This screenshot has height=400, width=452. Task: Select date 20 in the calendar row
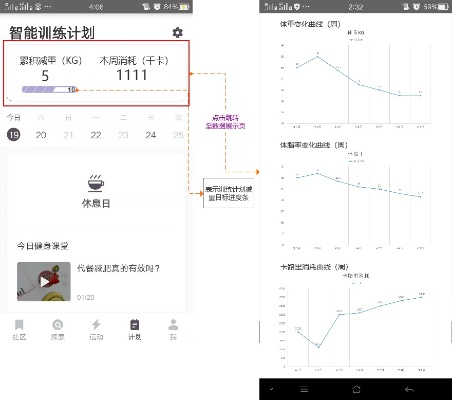pyautogui.click(x=41, y=135)
